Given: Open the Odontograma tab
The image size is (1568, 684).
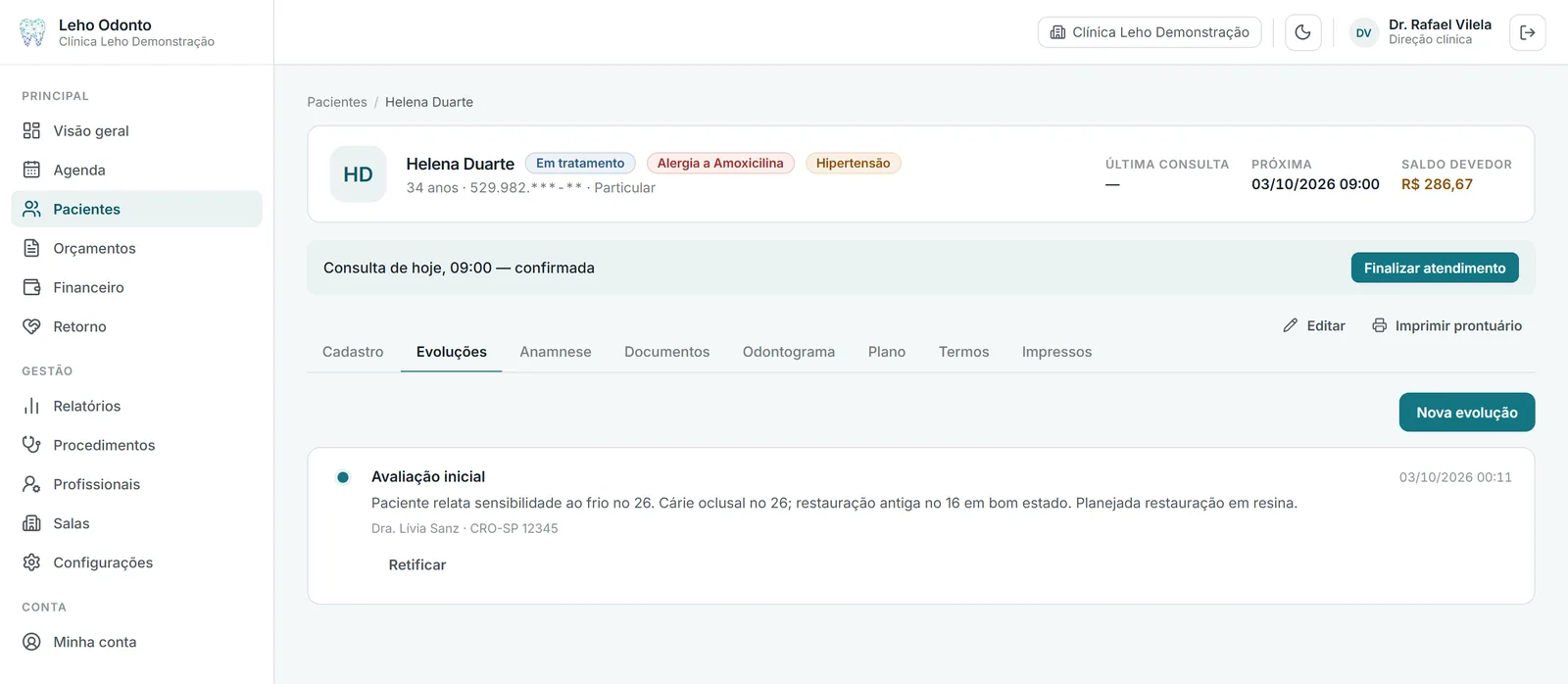Looking at the screenshot, I should pos(789,352).
